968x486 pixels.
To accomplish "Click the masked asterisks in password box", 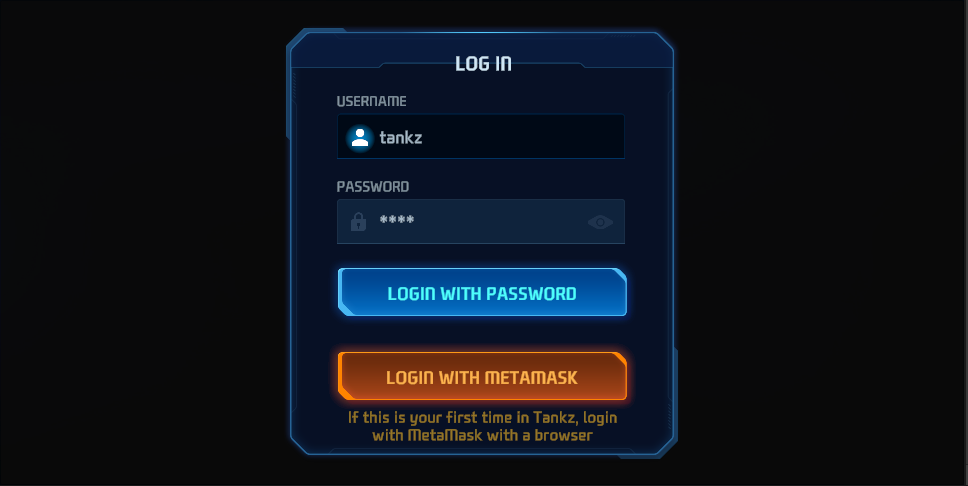I will pos(397,219).
